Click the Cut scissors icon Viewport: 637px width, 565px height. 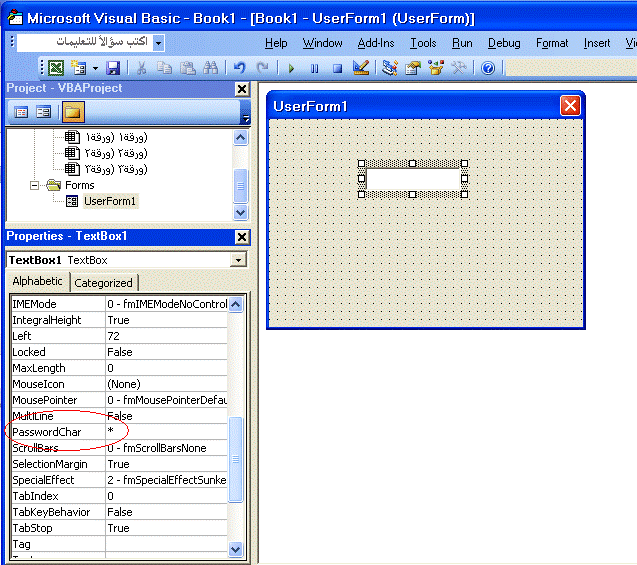click(141, 68)
